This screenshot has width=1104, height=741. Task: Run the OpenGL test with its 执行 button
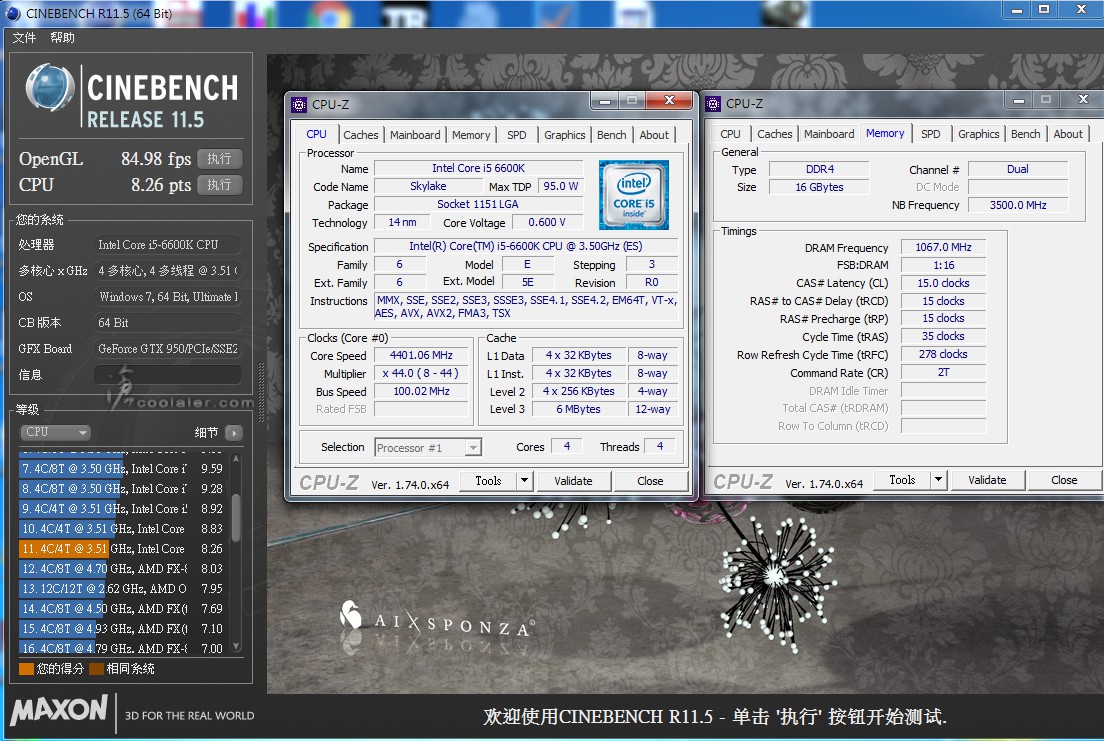220,158
